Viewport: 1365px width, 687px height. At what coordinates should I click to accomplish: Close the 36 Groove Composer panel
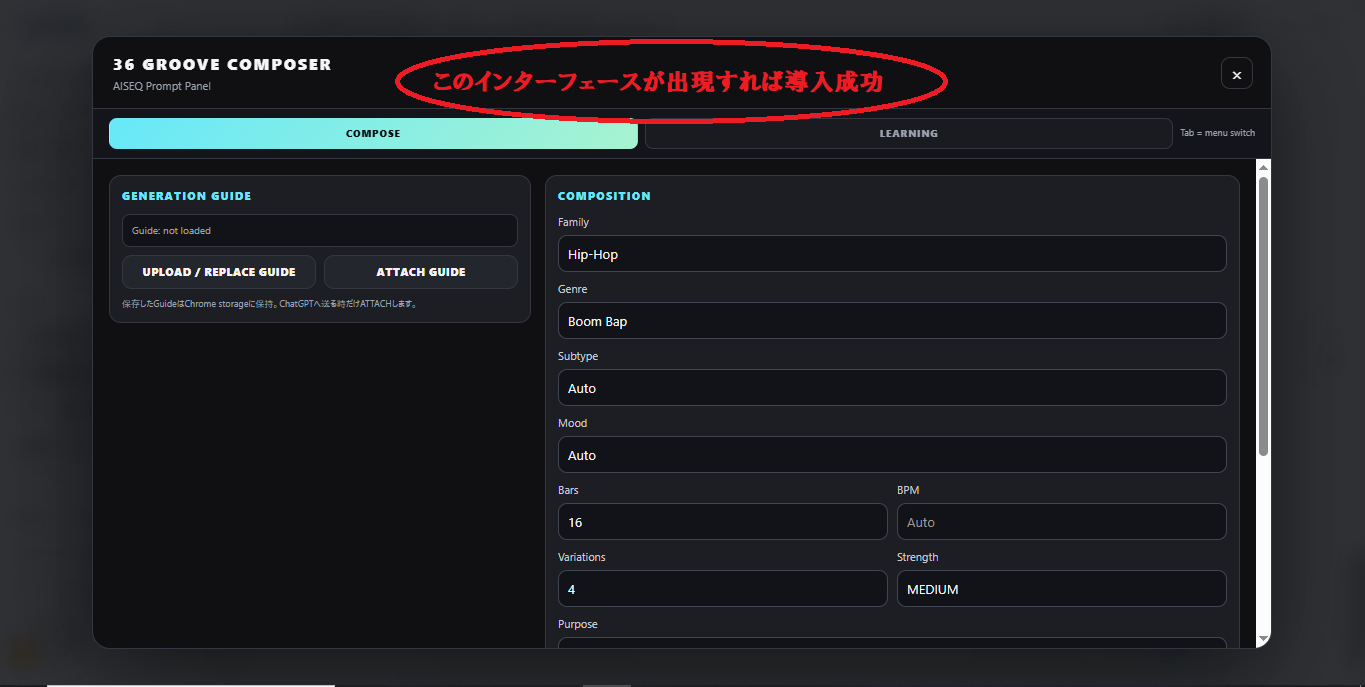click(x=1236, y=74)
